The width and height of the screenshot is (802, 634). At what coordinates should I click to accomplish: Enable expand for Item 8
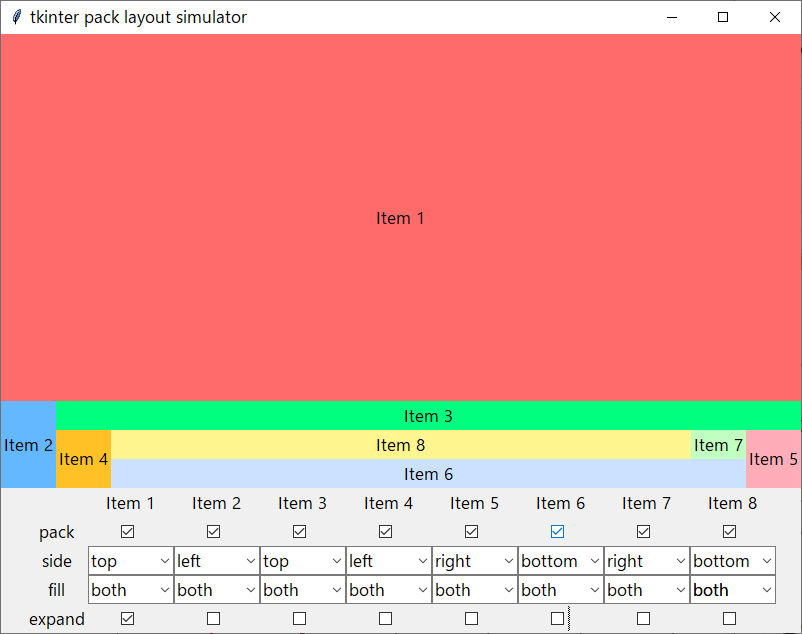tap(729, 619)
